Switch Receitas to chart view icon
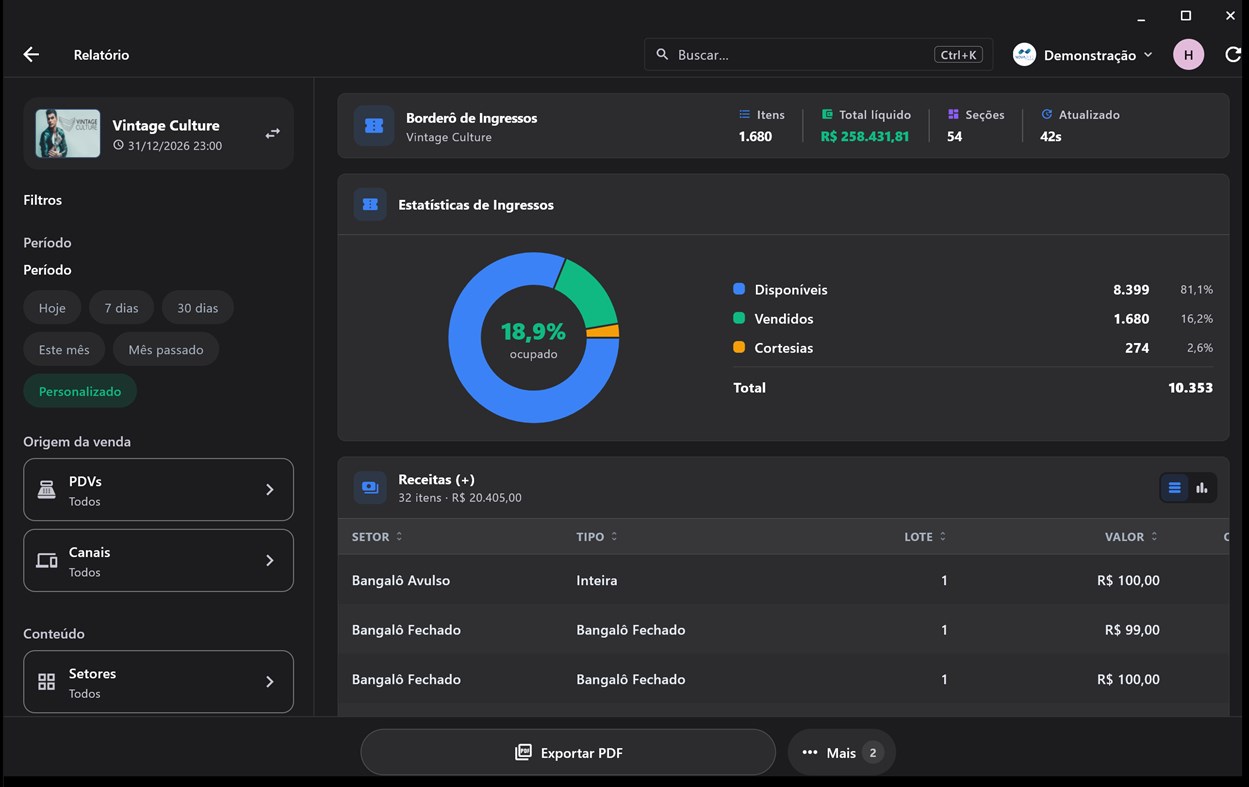This screenshot has width=1249, height=787. (x=1202, y=488)
